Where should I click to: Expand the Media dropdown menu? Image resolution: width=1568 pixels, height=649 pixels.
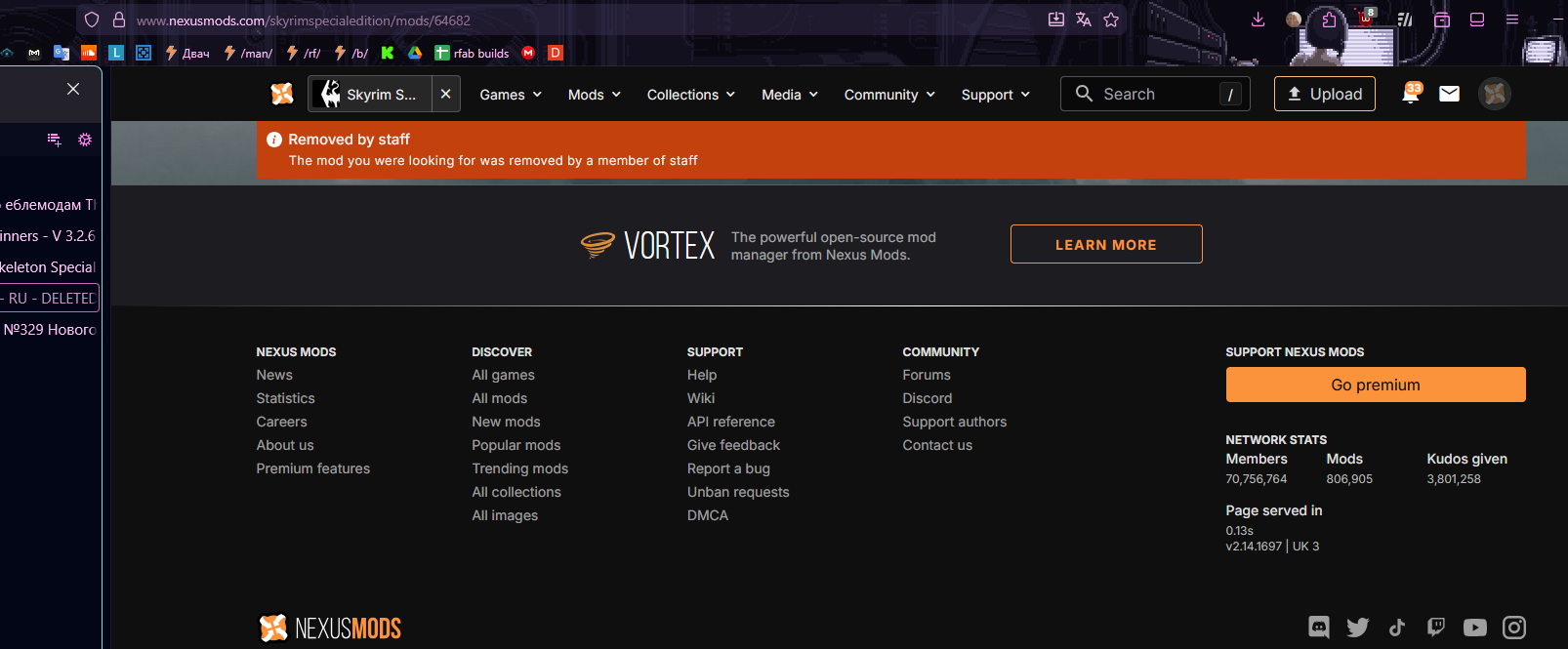[790, 95]
